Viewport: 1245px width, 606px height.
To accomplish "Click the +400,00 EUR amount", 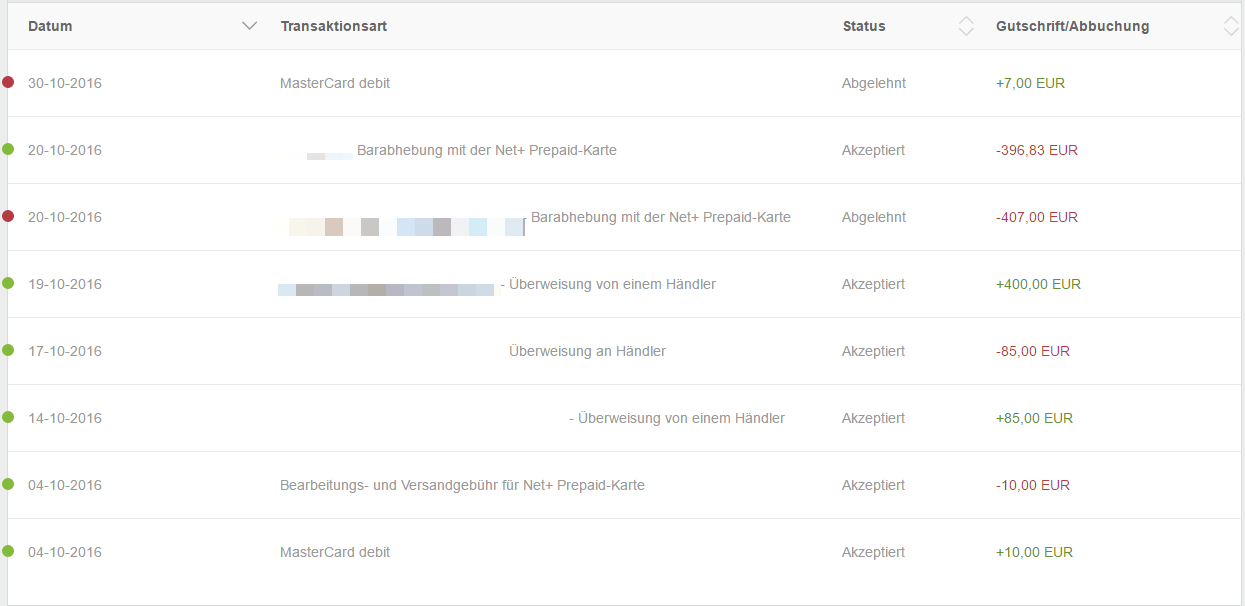I will point(1038,284).
